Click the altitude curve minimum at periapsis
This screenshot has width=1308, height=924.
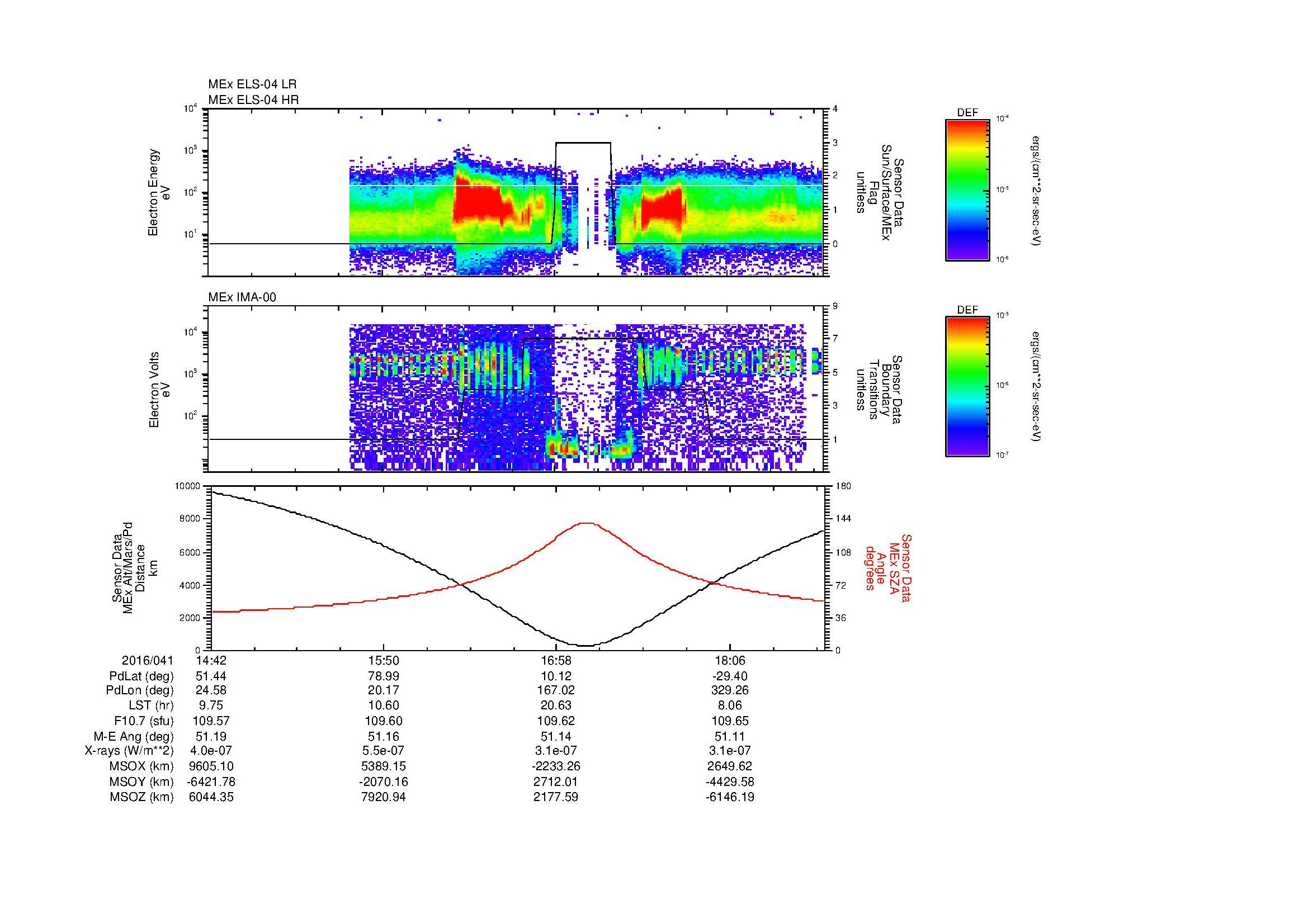pos(587,646)
